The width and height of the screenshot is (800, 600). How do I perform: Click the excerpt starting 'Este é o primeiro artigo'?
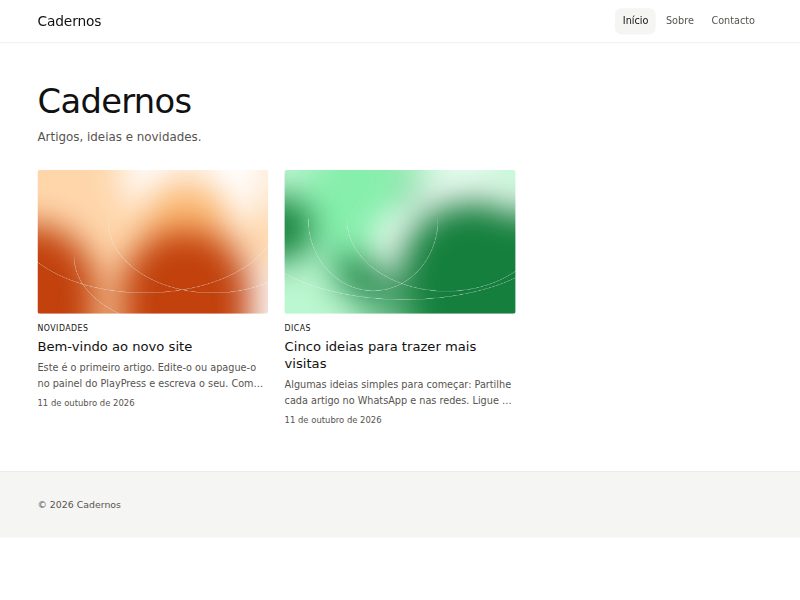(x=151, y=375)
